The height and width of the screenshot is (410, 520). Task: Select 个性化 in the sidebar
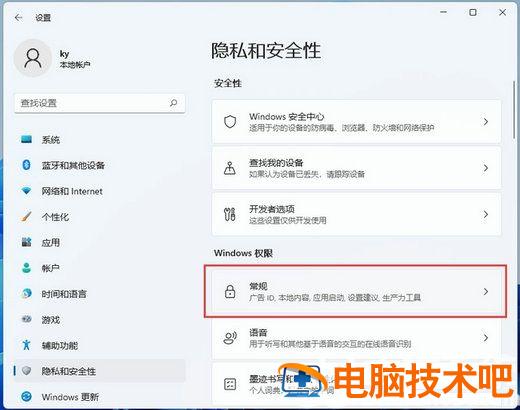100,217
